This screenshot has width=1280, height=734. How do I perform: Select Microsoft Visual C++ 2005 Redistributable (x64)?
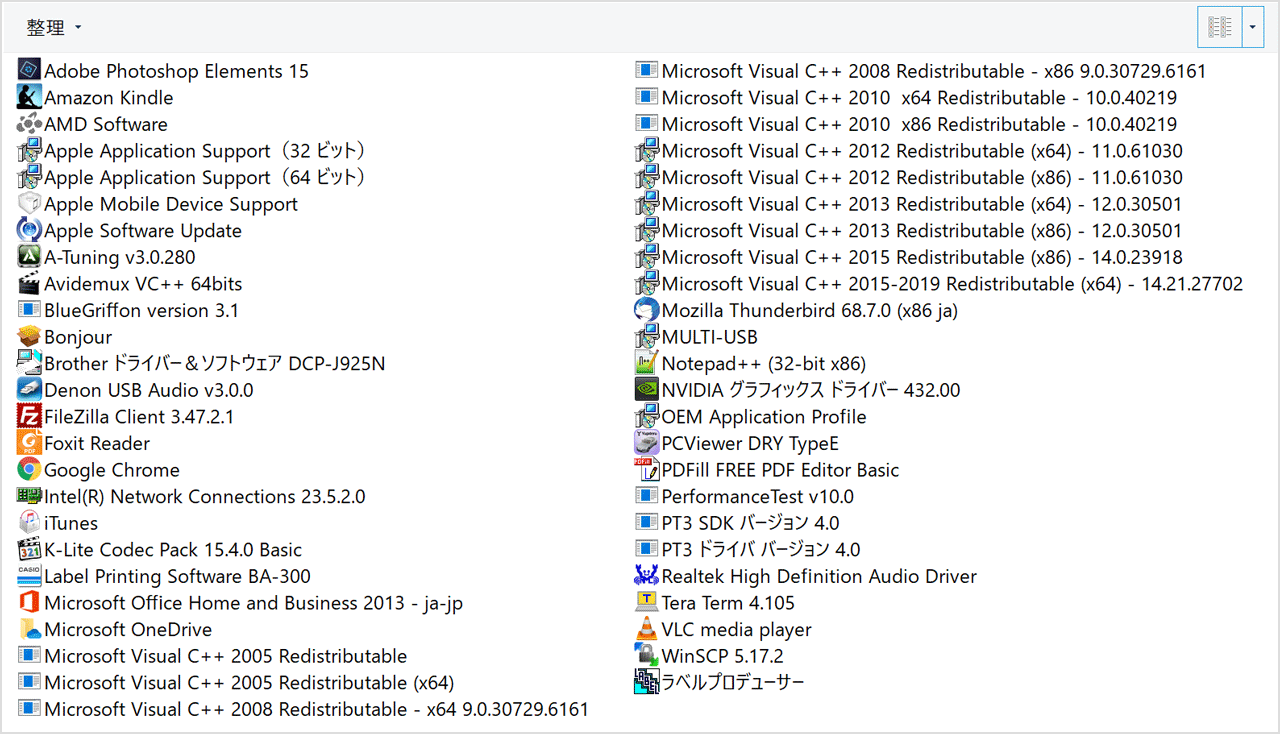pyautogui.click(x=236, y=682)
